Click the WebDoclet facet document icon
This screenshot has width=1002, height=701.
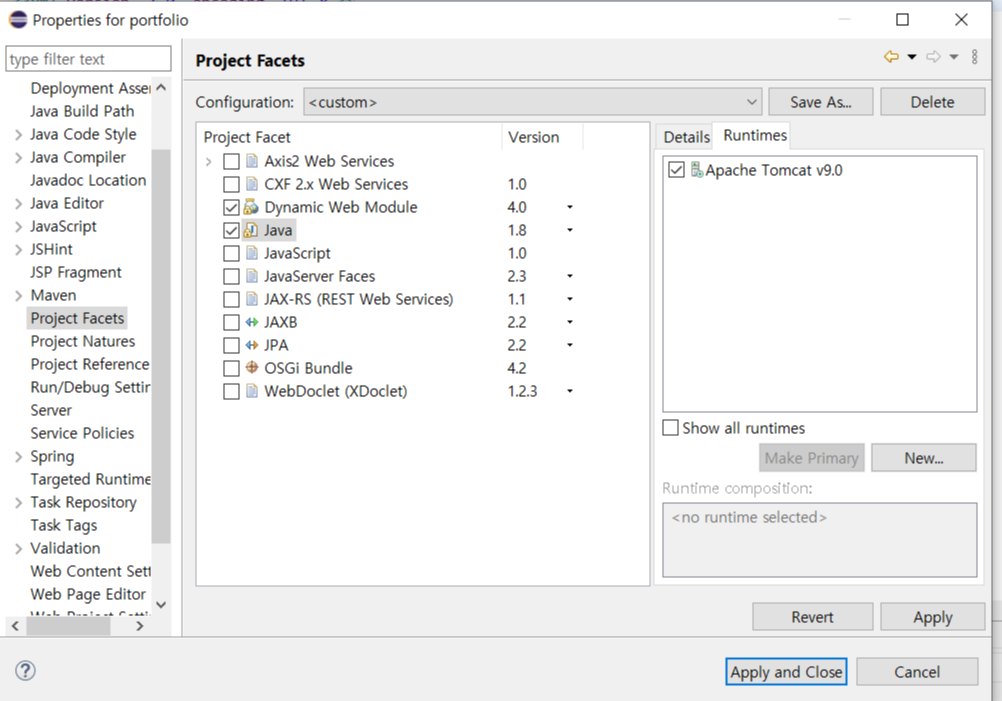coord(252,391)
